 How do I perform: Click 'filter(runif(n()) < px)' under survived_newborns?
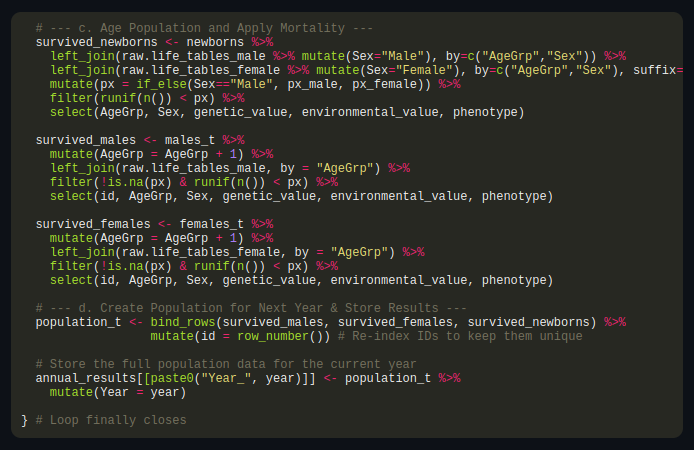tap(132, 98)
